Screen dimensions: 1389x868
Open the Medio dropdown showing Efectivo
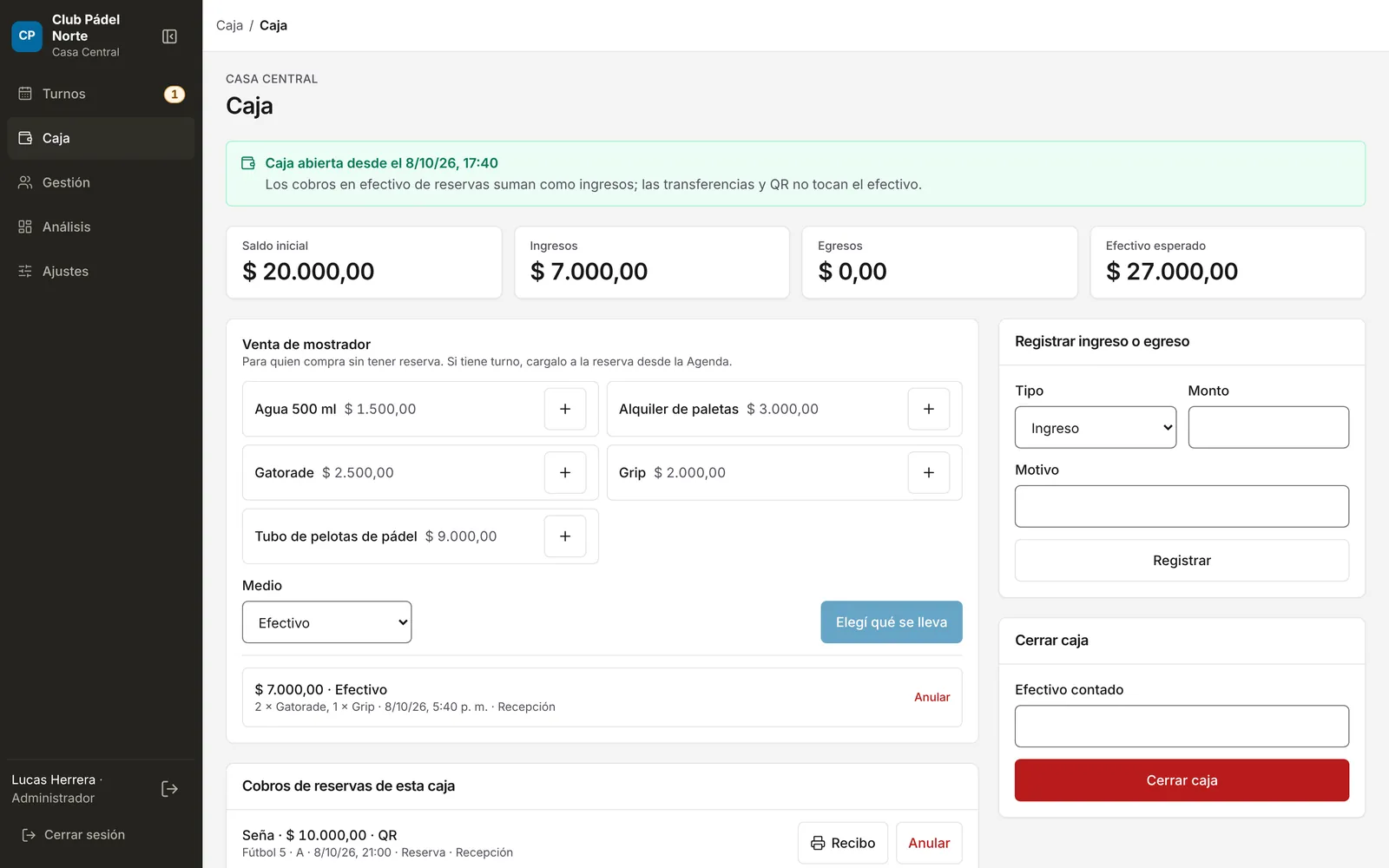326,622
